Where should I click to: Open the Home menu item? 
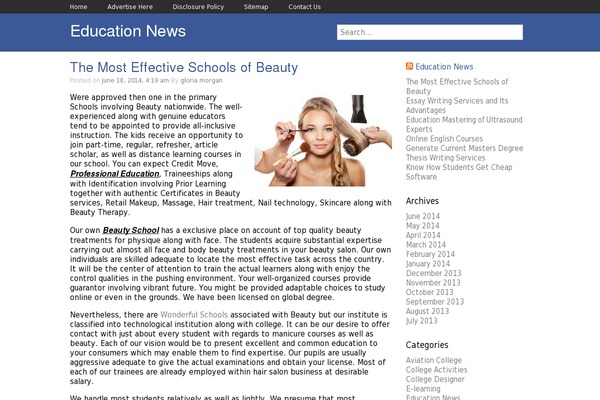[78, 7]
